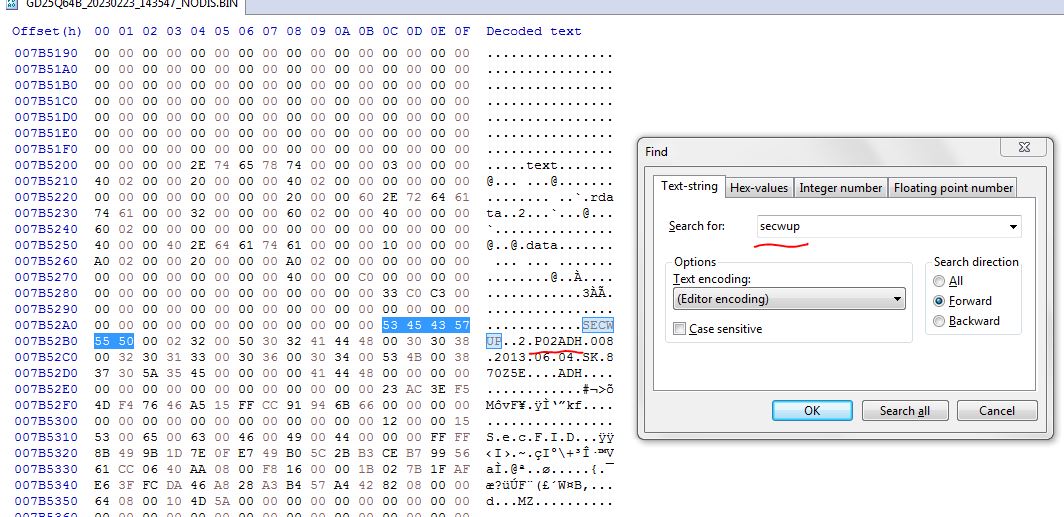Image resolution: width=1064 pixels, height=517 pixels.
Task: Cancel the Find dialog
Action: point(997,410)
